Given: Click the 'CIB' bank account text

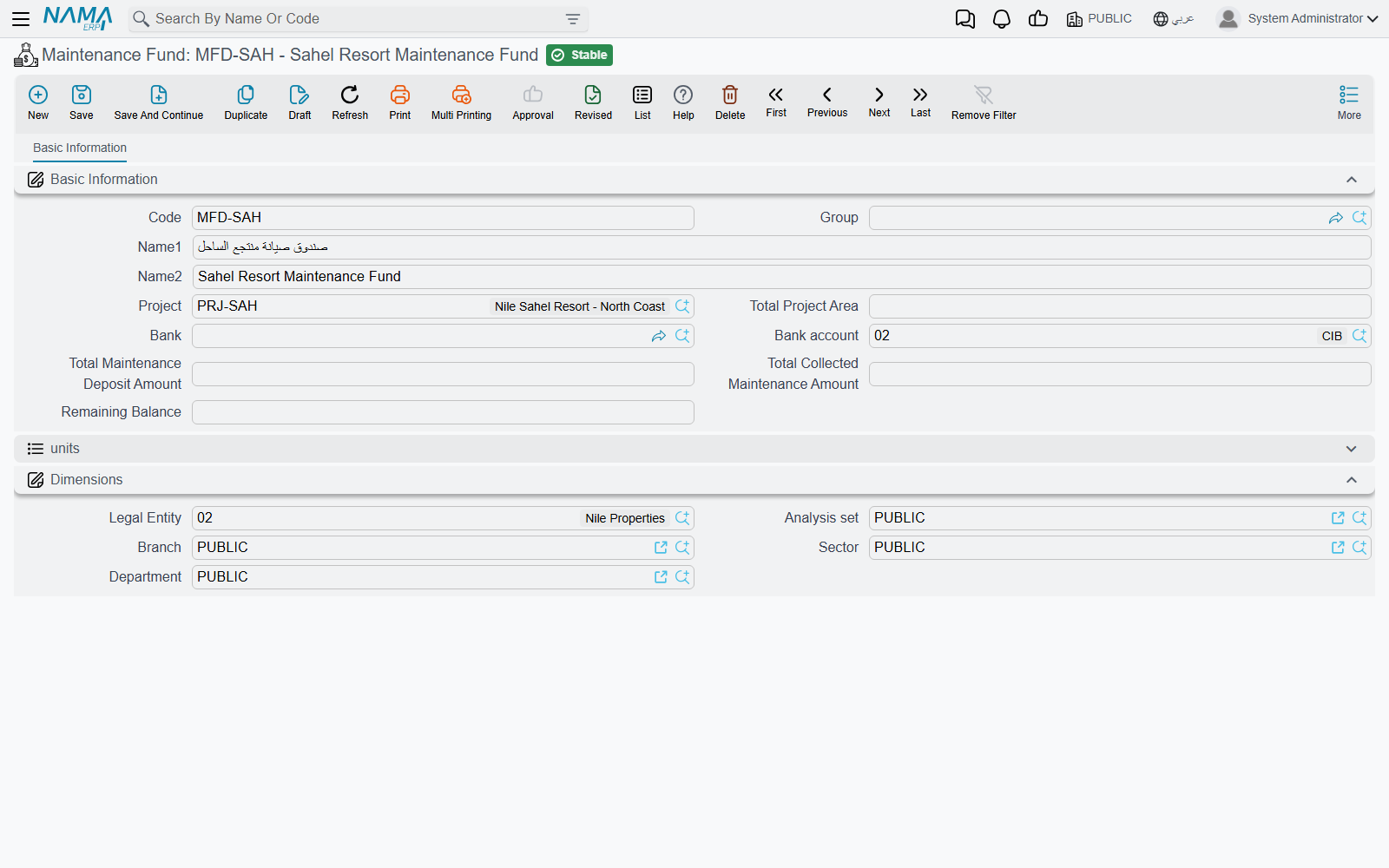Looking at the screenshot, I should point(1332,336).
